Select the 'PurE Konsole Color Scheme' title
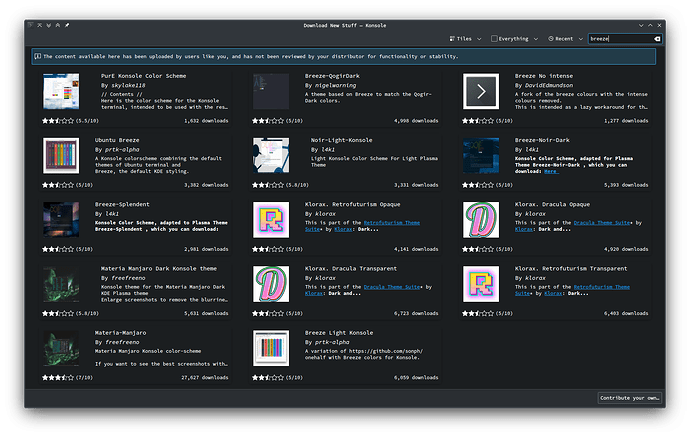690x436 pixels. (x=143, y=76)
